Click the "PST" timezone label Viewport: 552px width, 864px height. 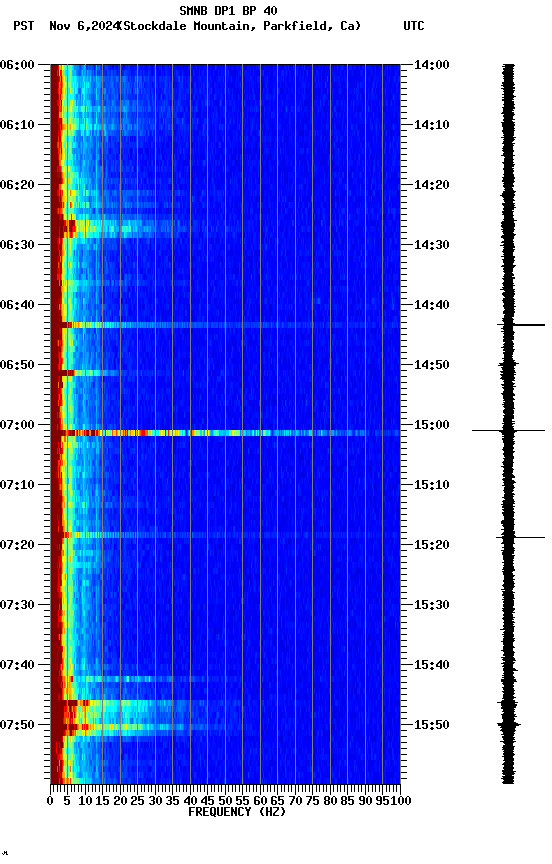pos(24,26)
